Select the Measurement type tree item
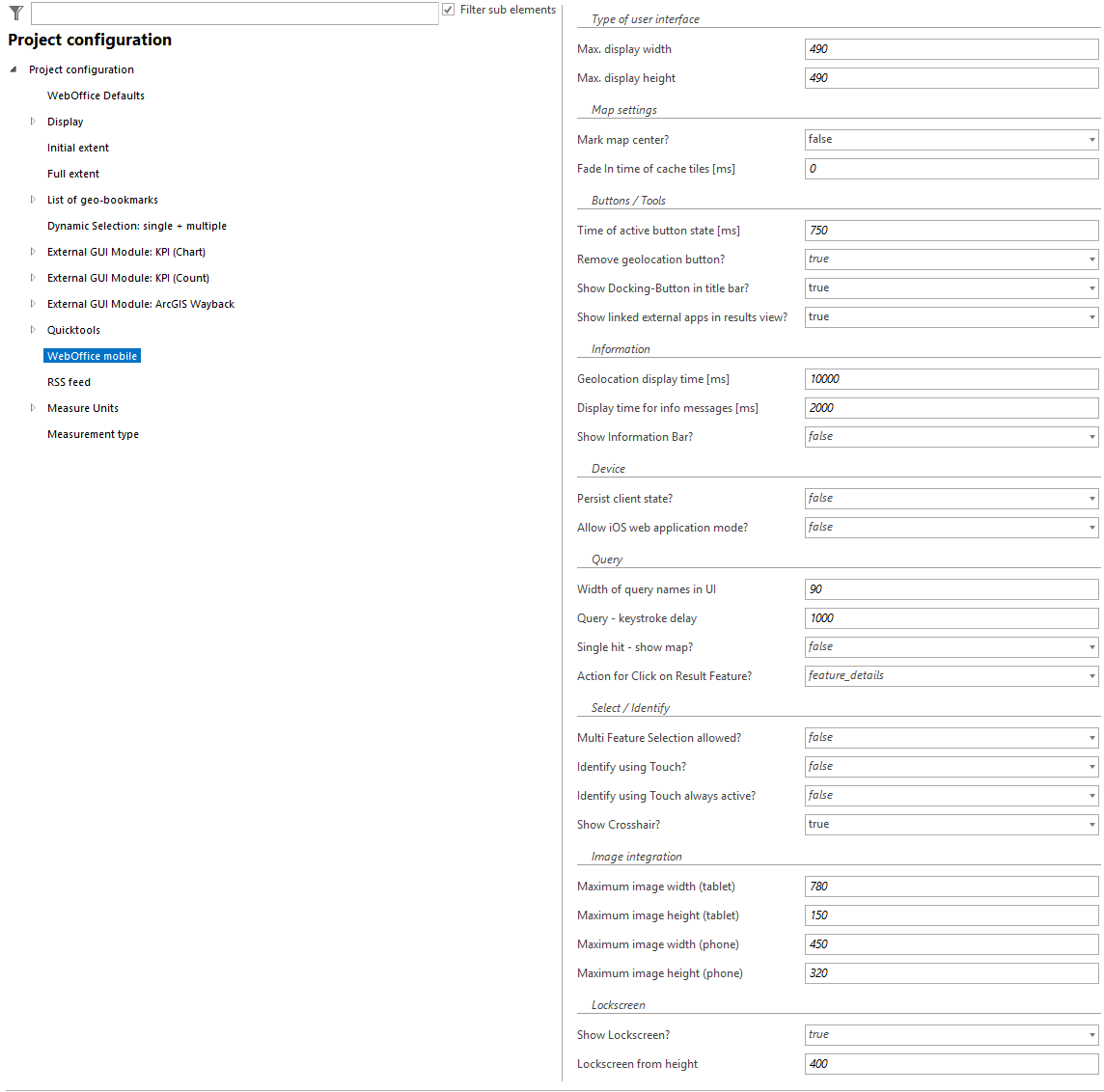This screenshot has width=1104, height=1092. (x=93, y=434)
